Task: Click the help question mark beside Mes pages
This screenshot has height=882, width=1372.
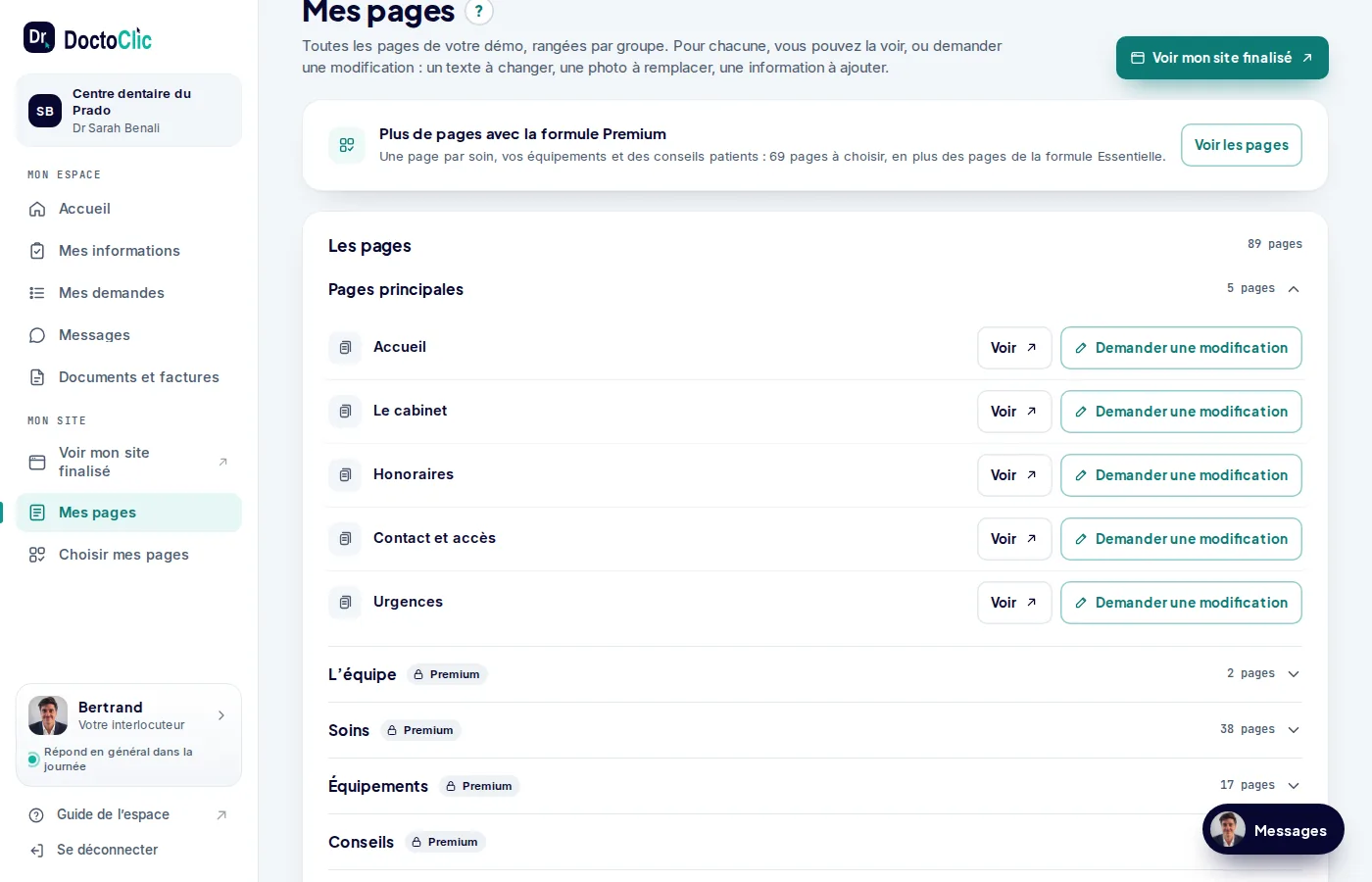Action: click(x=478, y=12)
